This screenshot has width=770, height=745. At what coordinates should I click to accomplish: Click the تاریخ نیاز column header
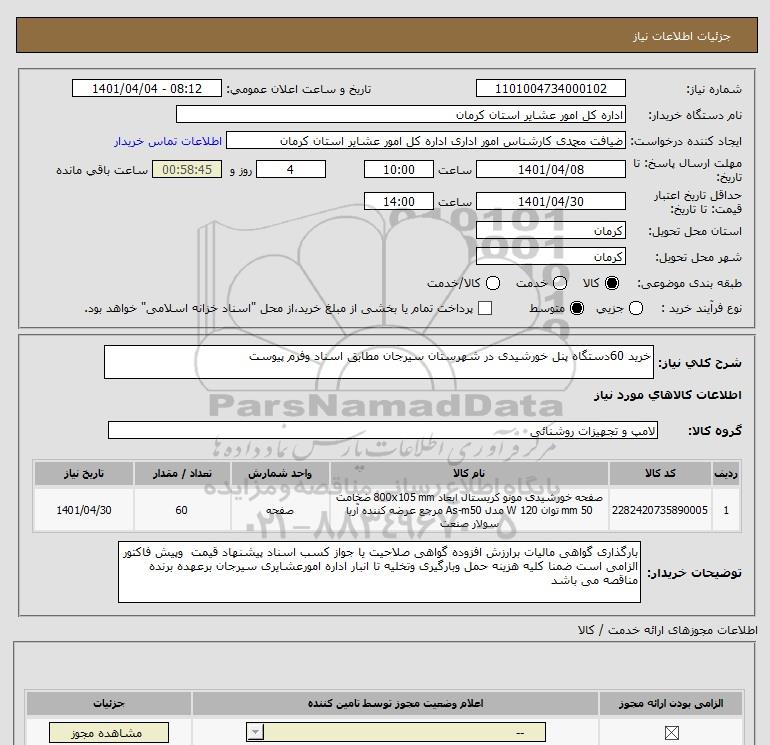point(83,473)
